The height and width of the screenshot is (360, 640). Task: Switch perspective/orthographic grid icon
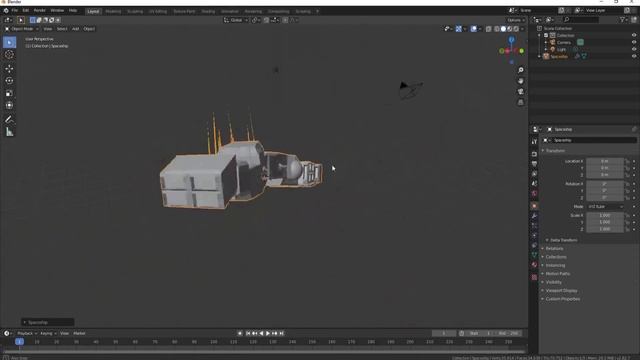pos(521,102)
